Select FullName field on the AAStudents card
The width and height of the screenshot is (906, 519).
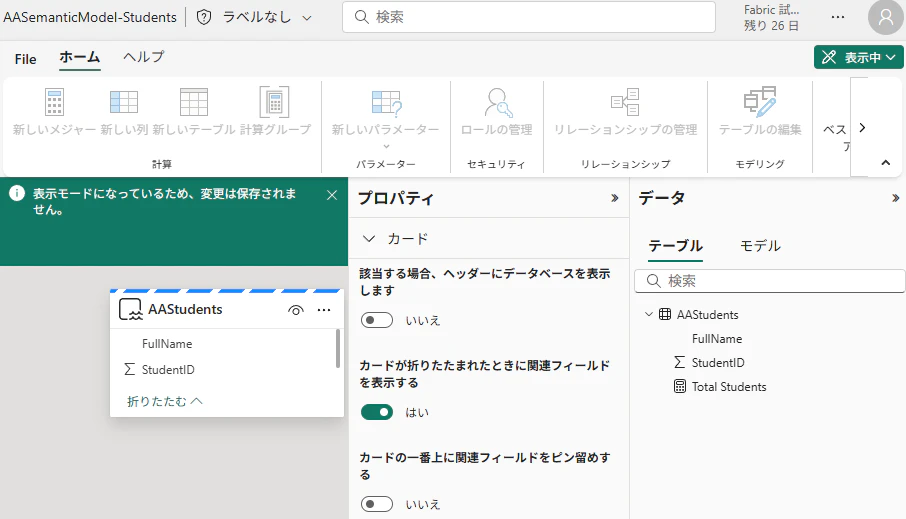click(167, 343)
